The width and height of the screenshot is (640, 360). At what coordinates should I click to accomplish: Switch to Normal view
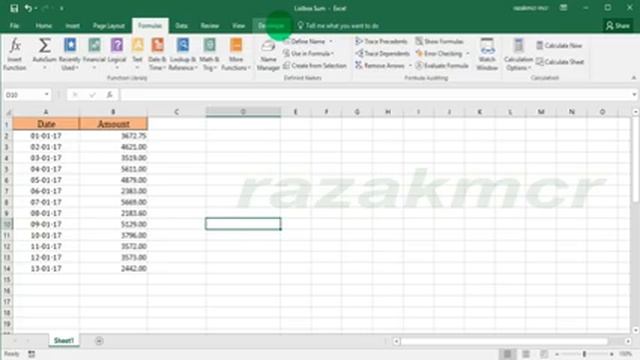pyautogui.click(x=507, y=354)
